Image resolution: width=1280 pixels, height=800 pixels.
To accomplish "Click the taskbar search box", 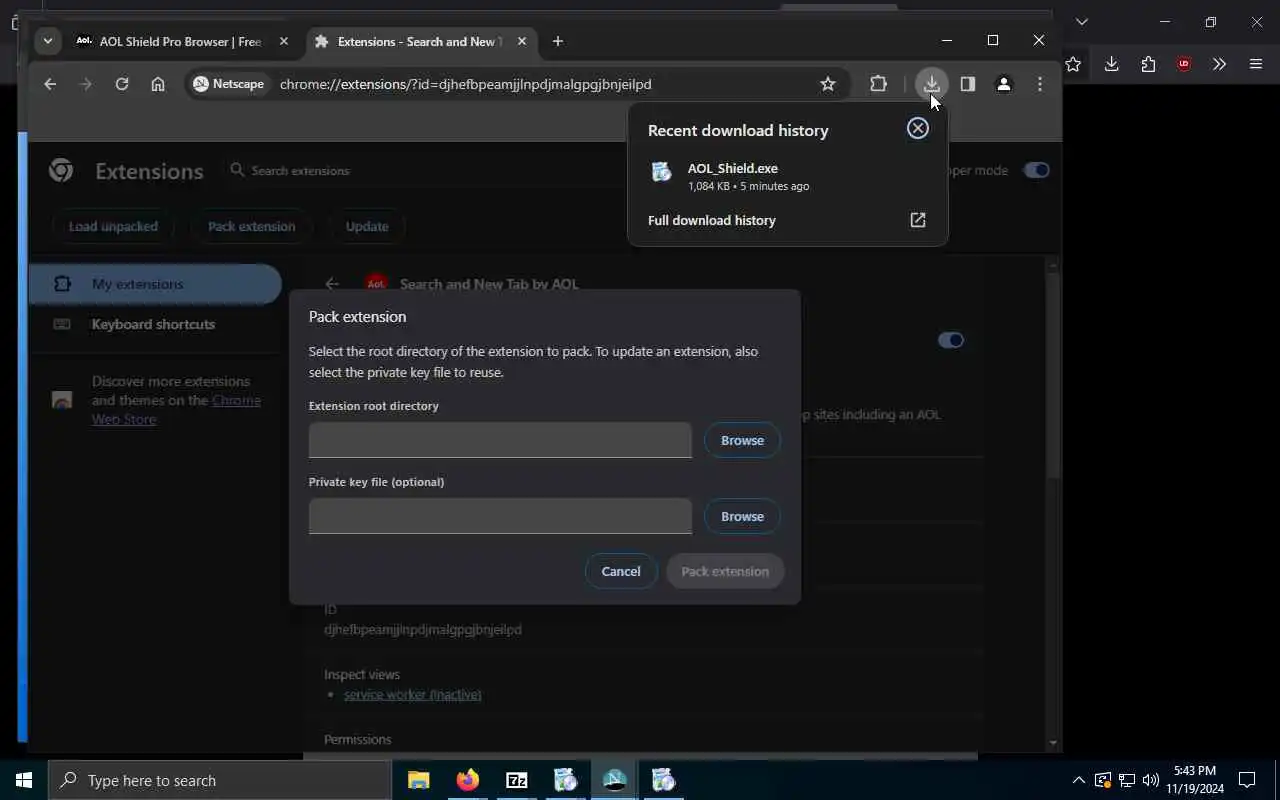I will click(x=220, y=780).
